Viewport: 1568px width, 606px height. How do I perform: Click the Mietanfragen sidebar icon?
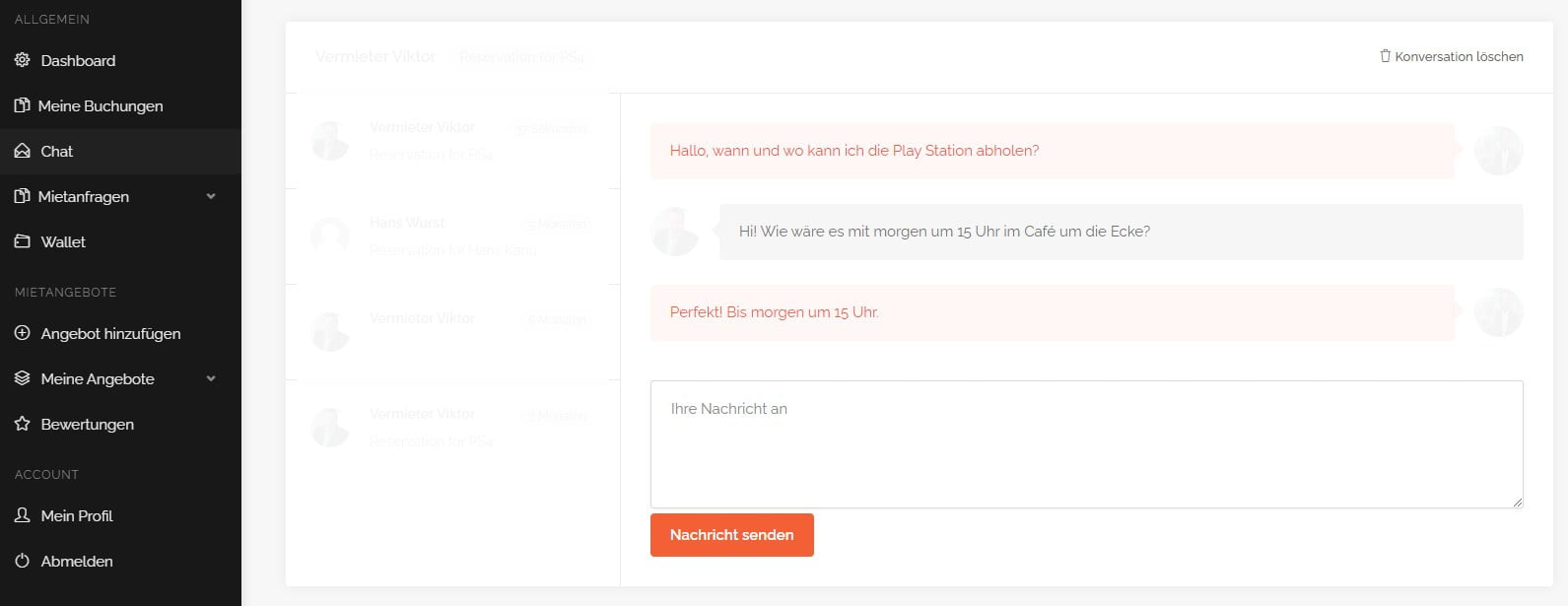(22, 196)
